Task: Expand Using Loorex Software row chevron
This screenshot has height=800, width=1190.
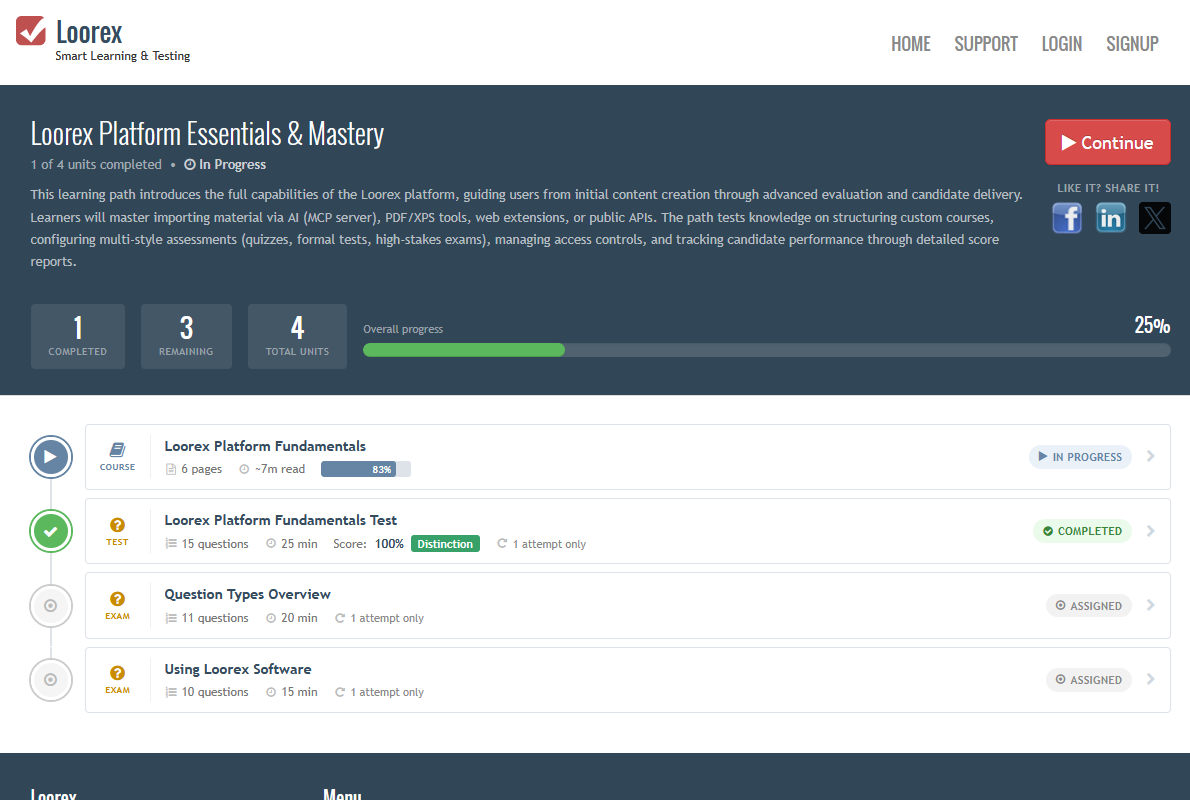Action: 1151,679
